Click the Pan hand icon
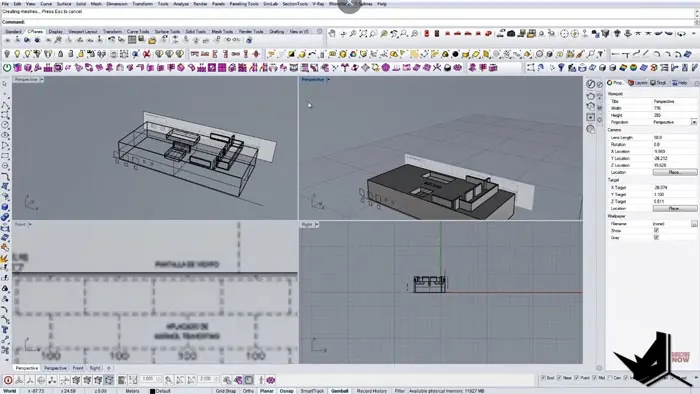 (x=332, y=33)
